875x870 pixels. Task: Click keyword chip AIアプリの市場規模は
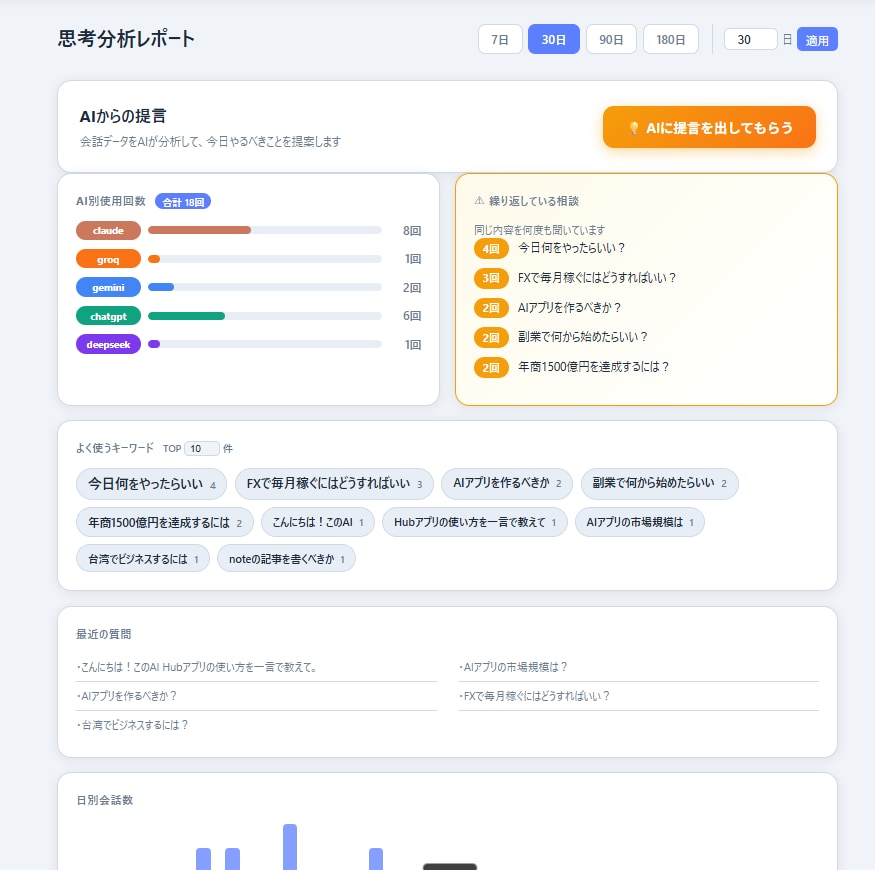point(640,522)
